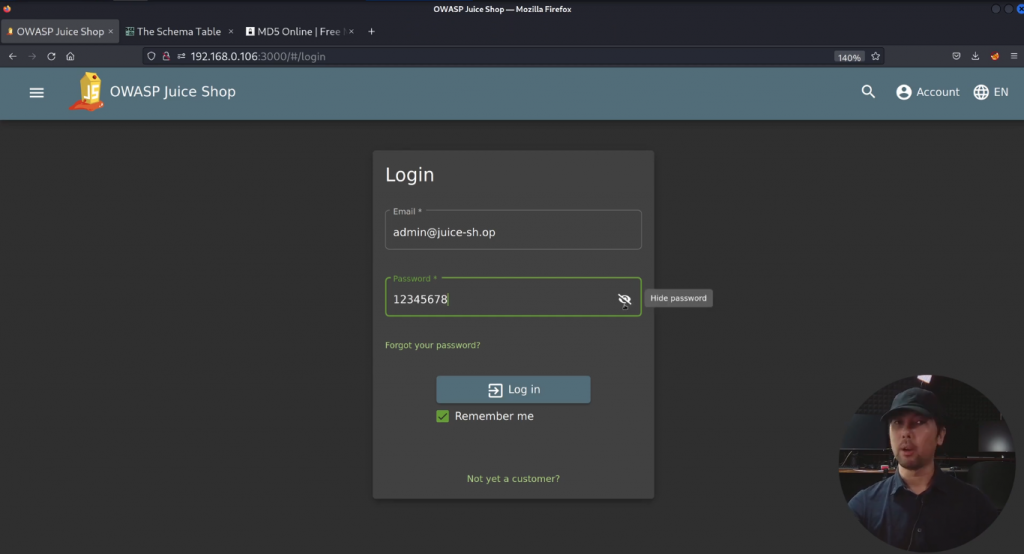This screenshot has height=554, width=1024.
Task: Close The Schema Table tab
Action: [x=231, y=31]
